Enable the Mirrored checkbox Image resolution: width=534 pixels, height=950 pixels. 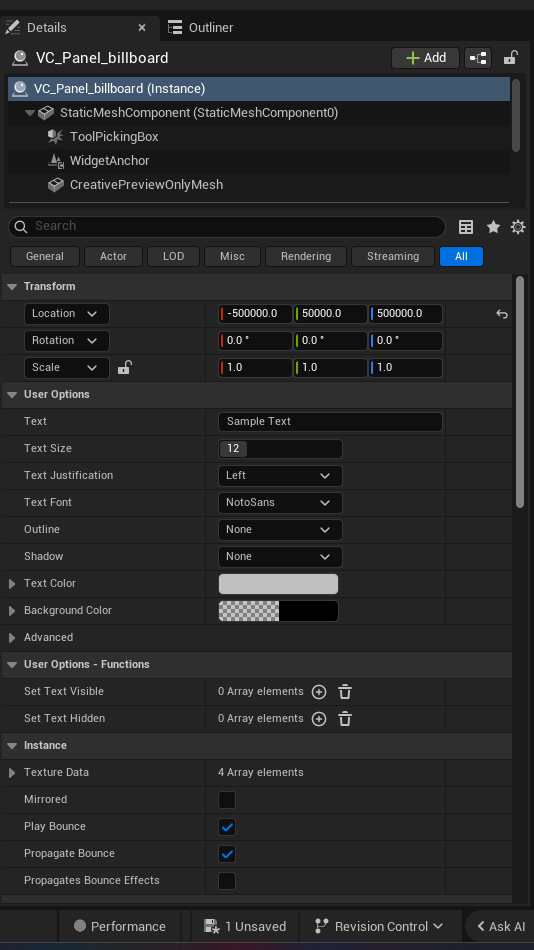coord(227,800)
